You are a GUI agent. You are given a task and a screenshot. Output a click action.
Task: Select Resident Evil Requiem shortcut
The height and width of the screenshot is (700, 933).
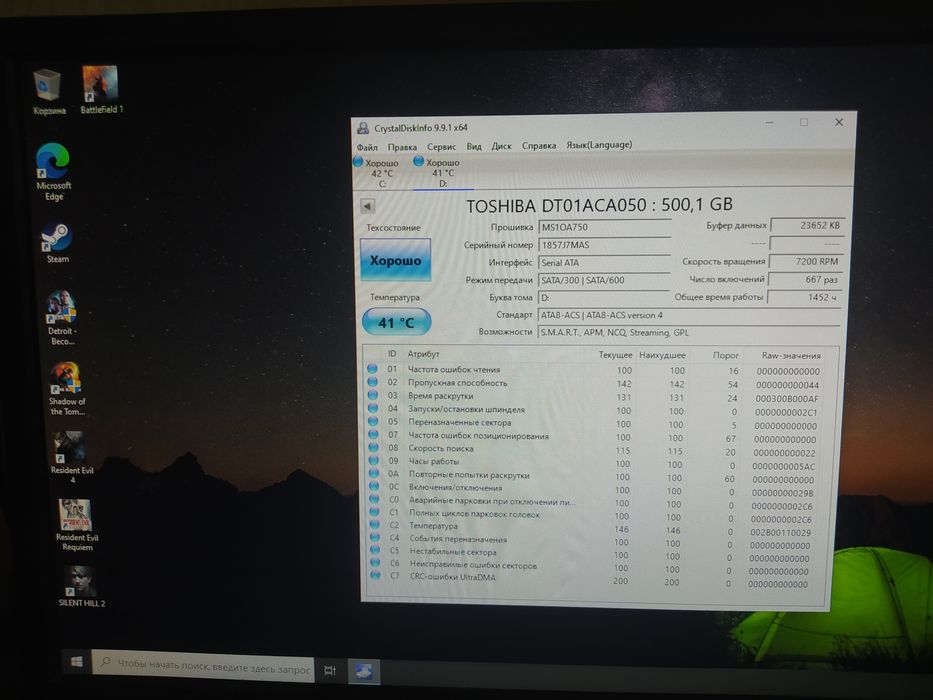pos(76,525)
